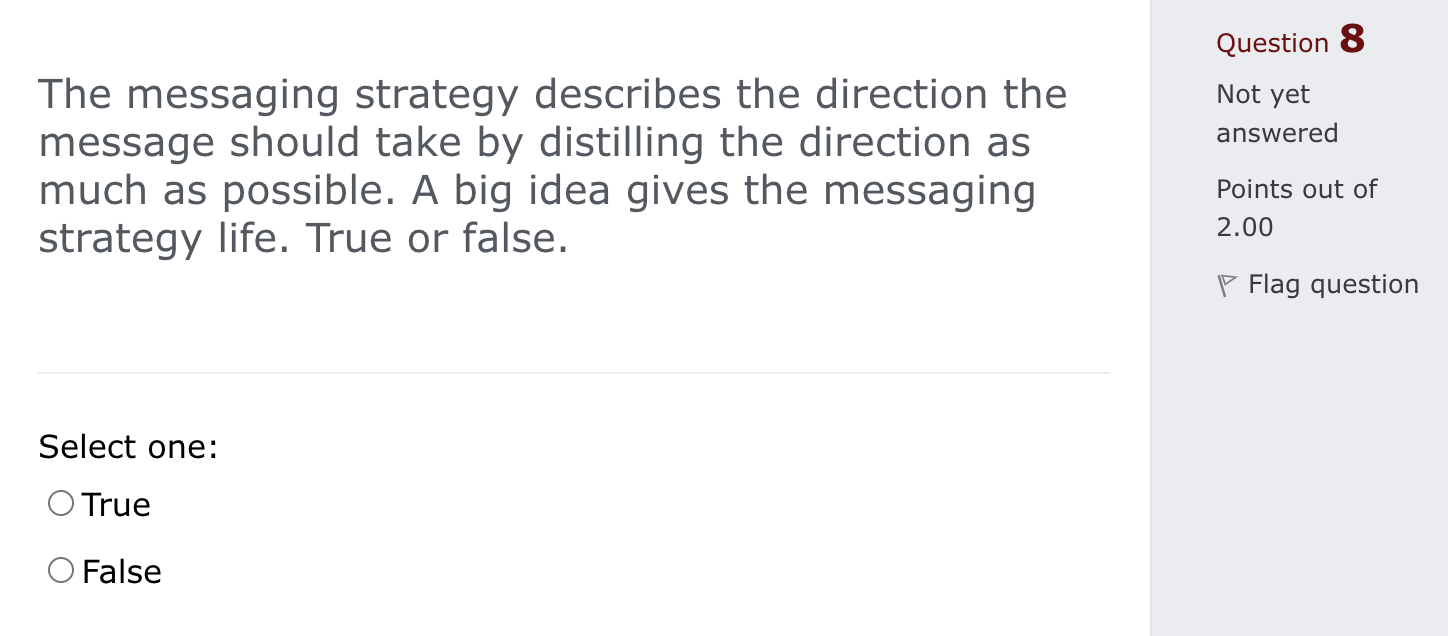Click the empty circle beside False
1448x636 pixels.
pos(60,569)
